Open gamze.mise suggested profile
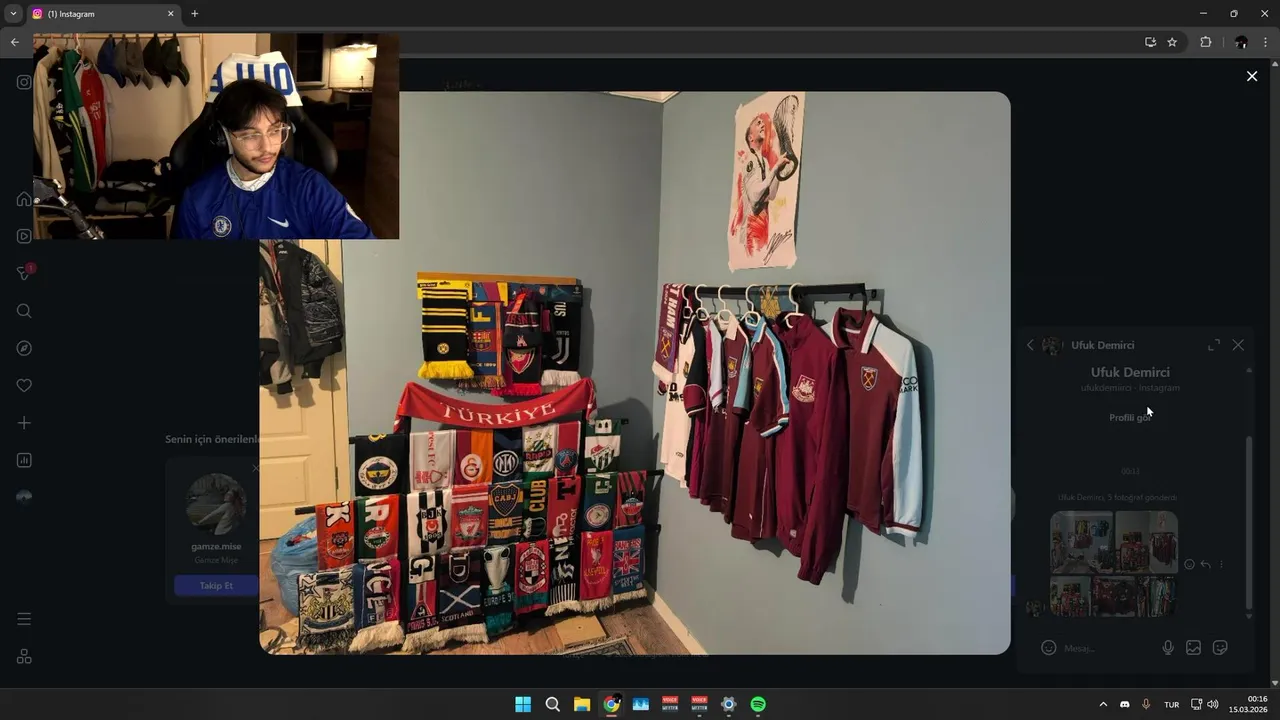1280x720 pixels. tap(216, 547)
